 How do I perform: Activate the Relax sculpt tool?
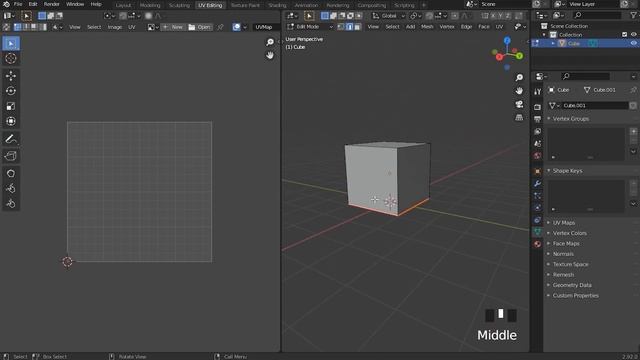(x=11, y=189)
